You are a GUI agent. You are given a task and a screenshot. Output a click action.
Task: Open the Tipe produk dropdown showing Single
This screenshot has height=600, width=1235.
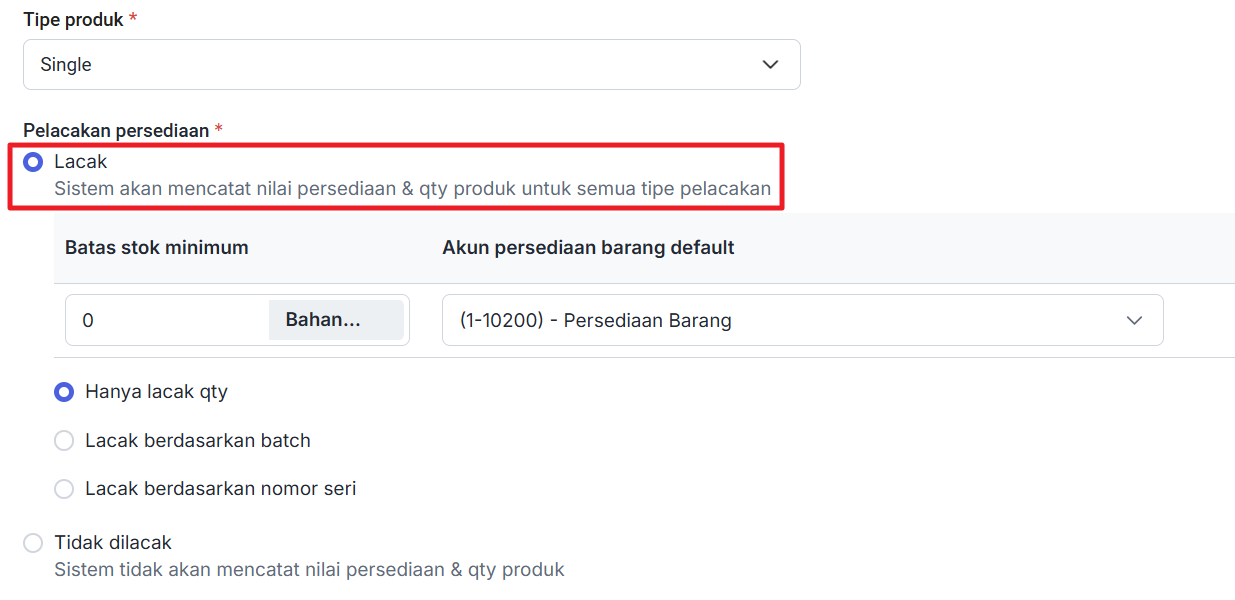coord(400,65)
